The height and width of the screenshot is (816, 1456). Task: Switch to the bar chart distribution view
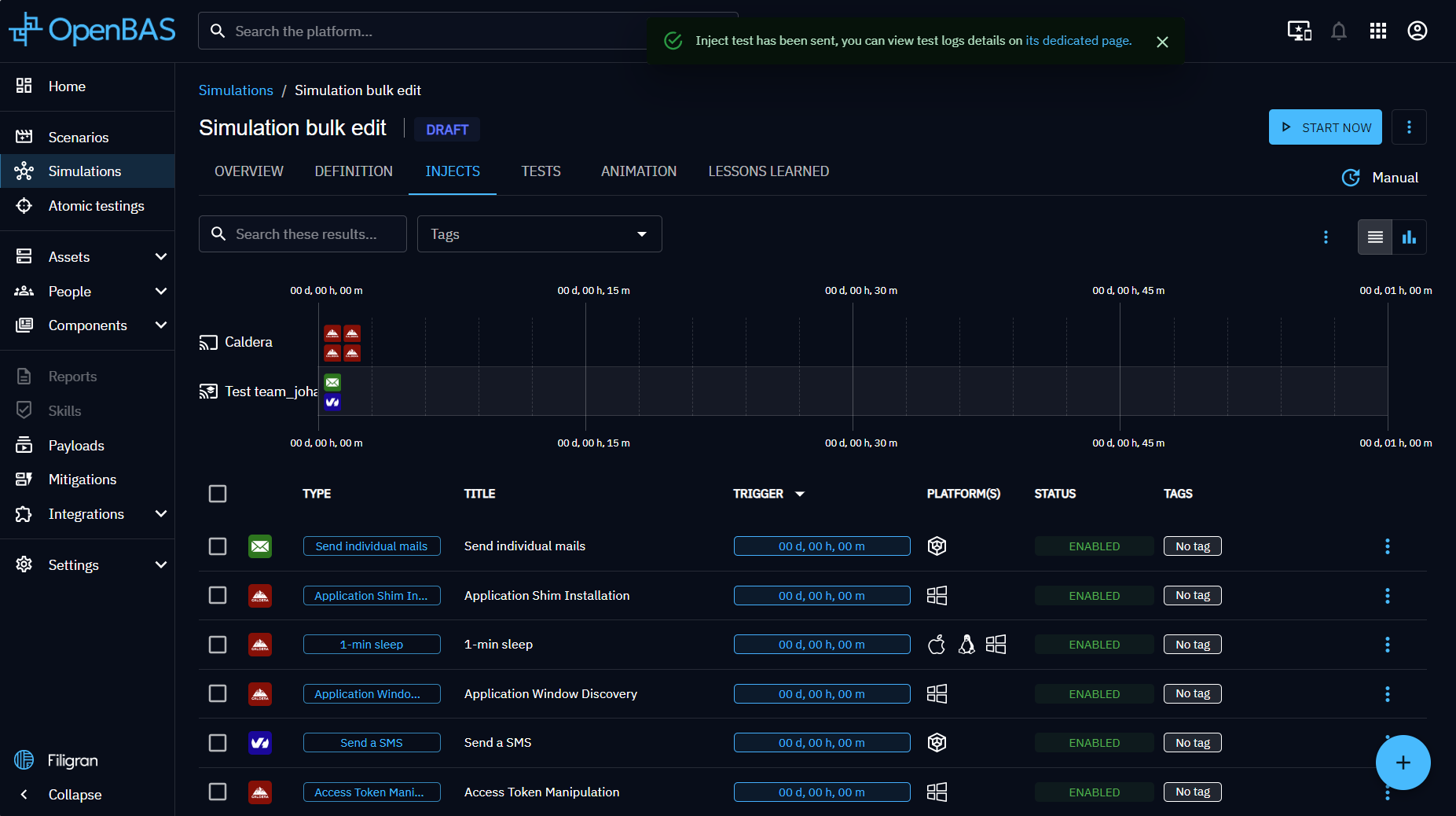coord(1409,237)
